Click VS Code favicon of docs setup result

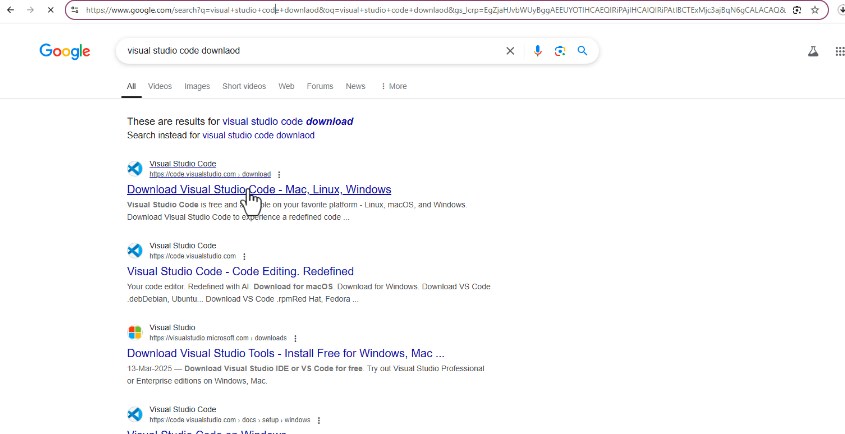point(135,415)
